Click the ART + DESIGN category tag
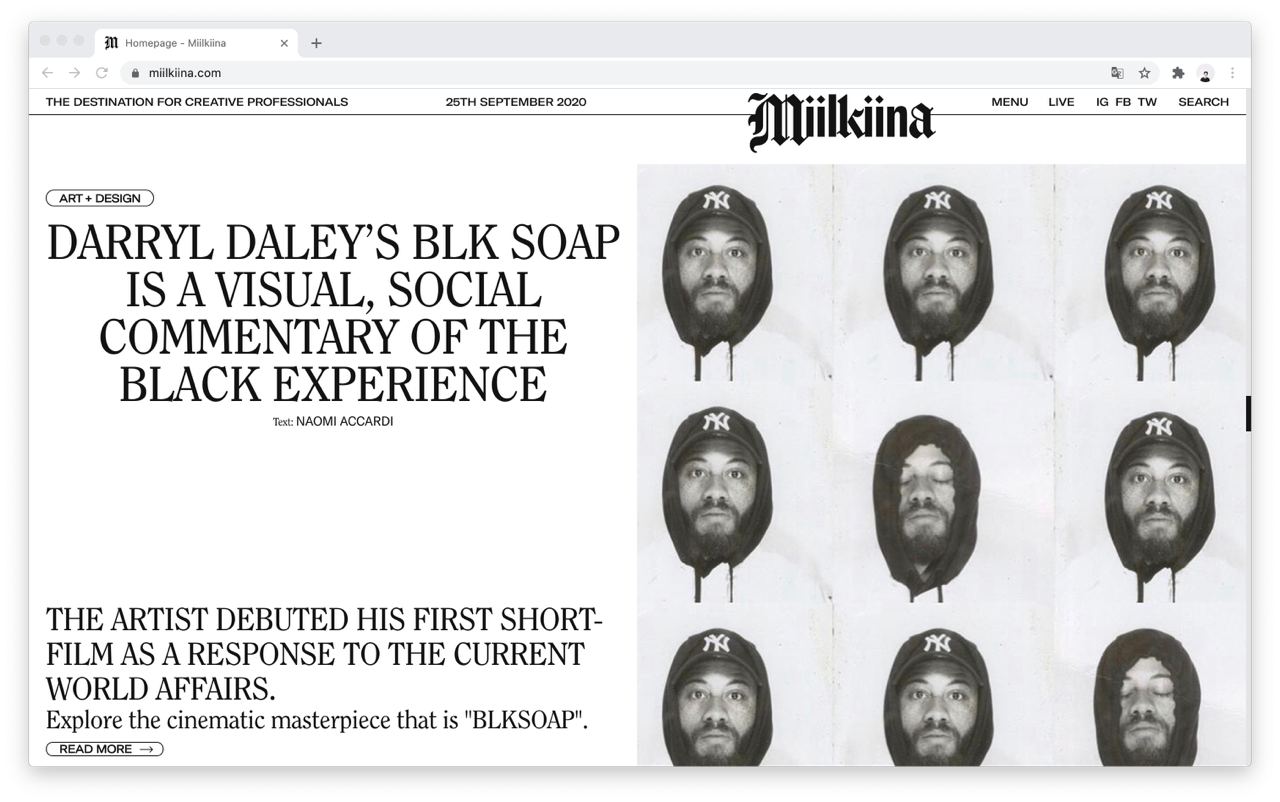The image size is (1280, 802). [x=100, y=198]
